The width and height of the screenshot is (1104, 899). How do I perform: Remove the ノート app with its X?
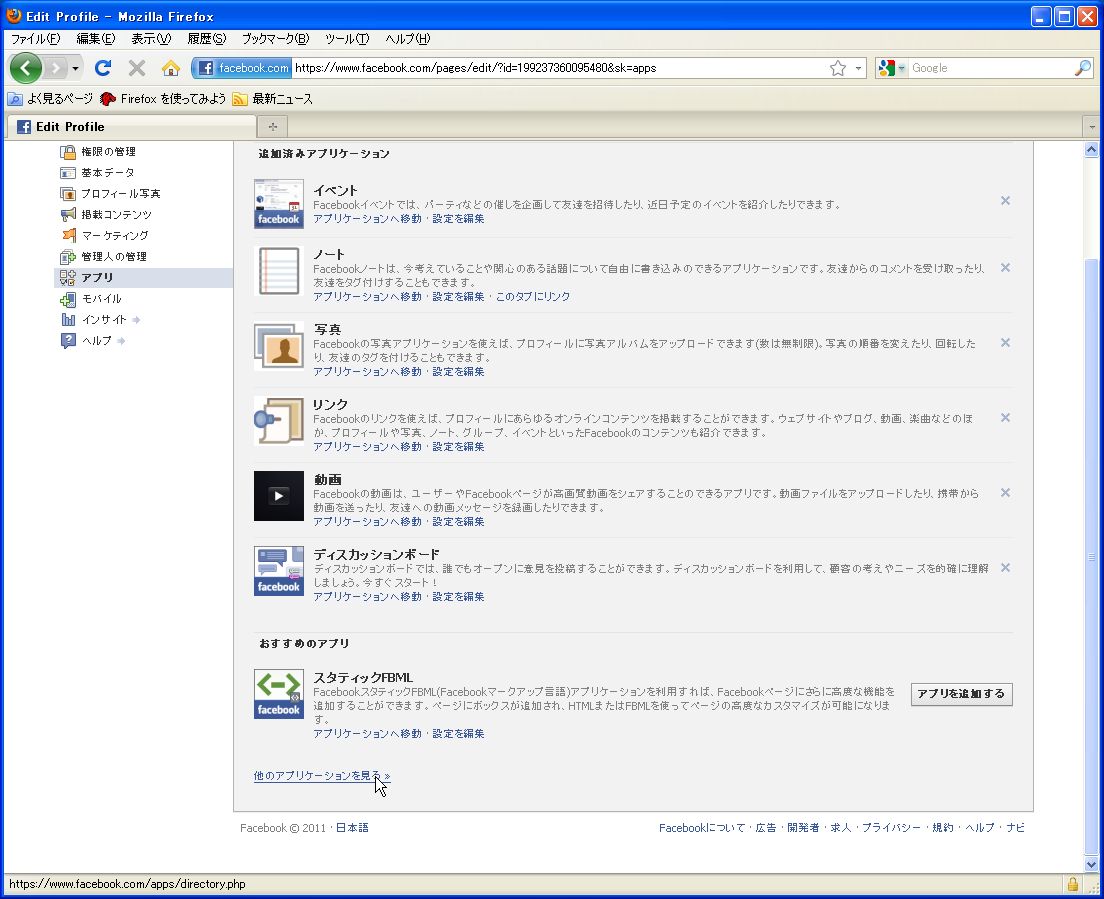coord(1005,268)
